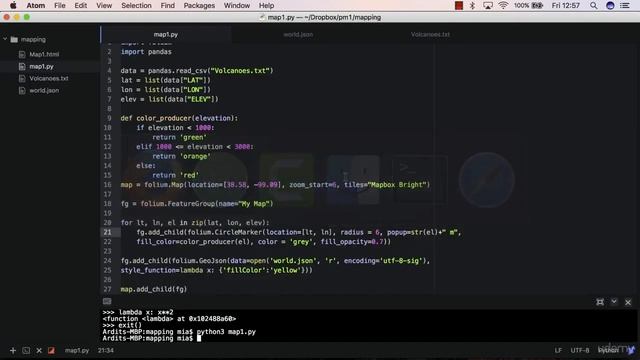Image resolution: width=640 pixels, height=360 pixels.
Task: Open Map1.html in the tree view
Action: [44, 54]
